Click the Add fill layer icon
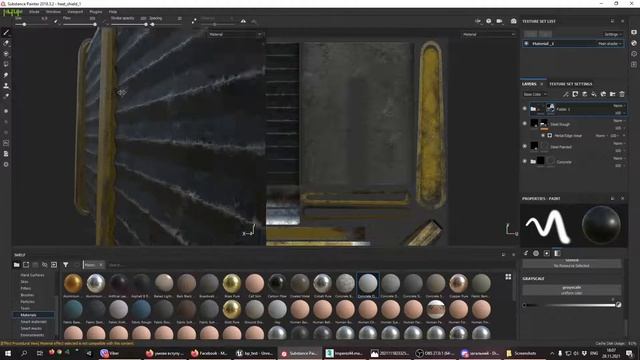Viewport: 640px width, 360px height. 594,94
